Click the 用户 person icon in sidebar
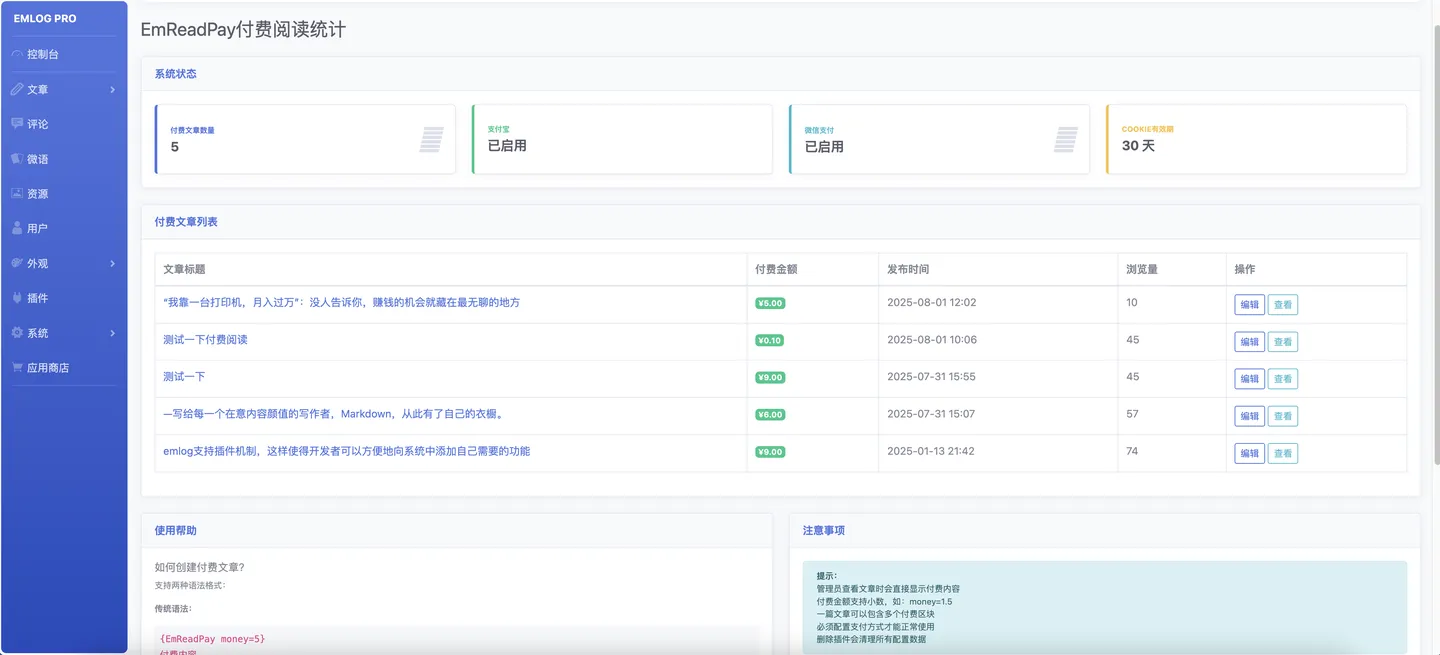Screen dimensions: 1440x655 tap(17, 228)
